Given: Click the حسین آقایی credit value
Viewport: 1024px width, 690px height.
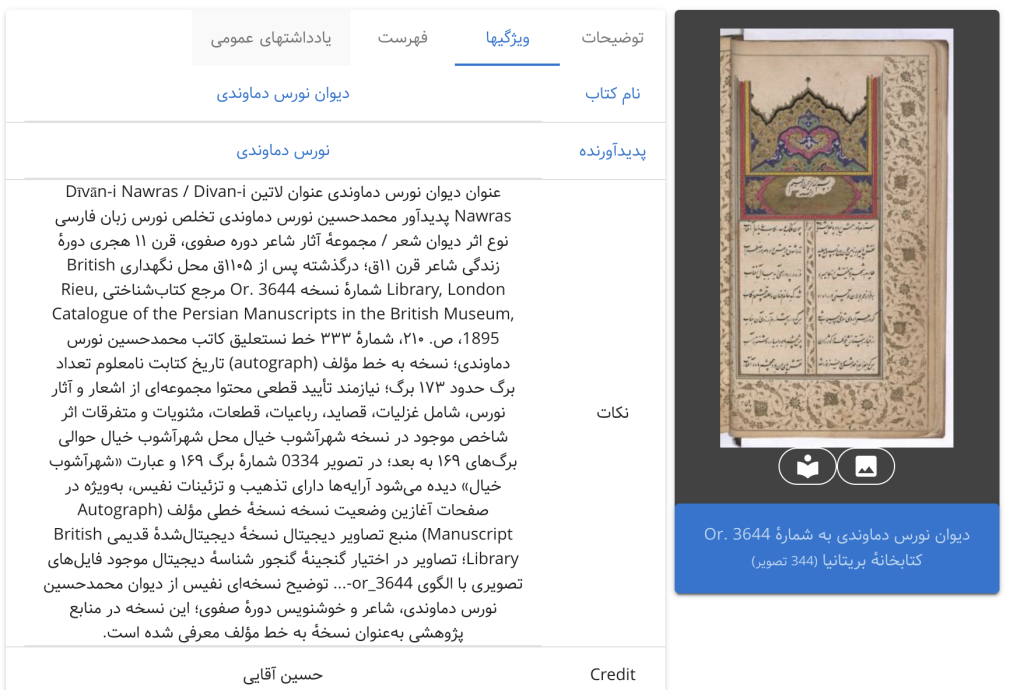Looking at the screenshot, I should pos(283,675).
